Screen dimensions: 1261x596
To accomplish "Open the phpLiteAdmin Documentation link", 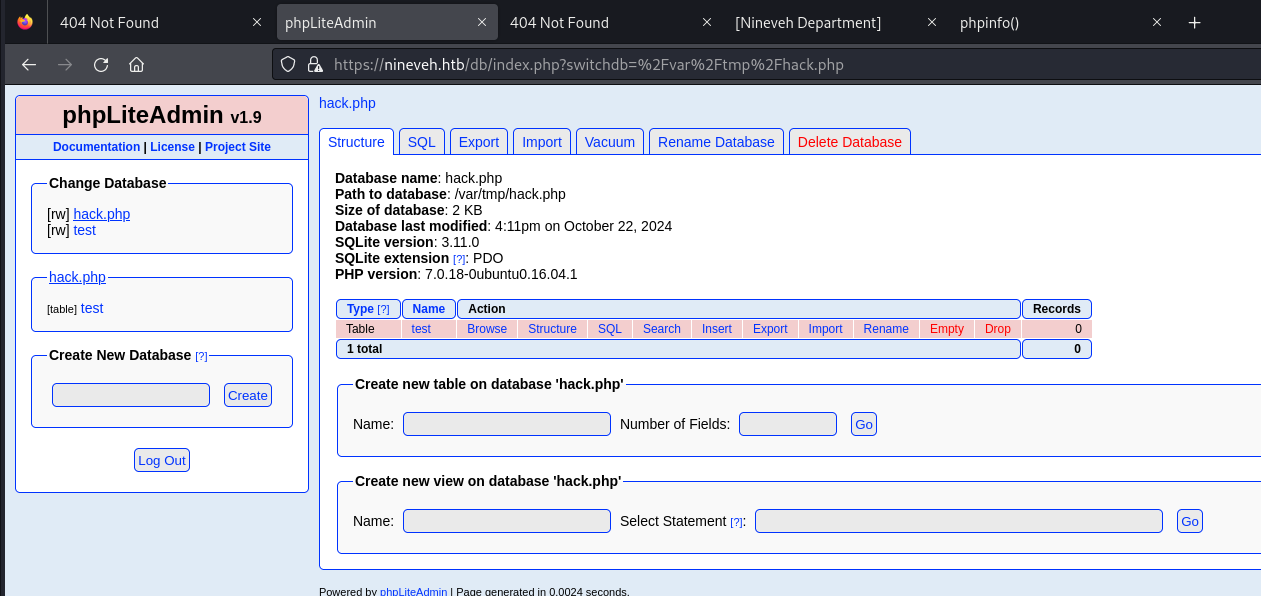I will [96, 147].
